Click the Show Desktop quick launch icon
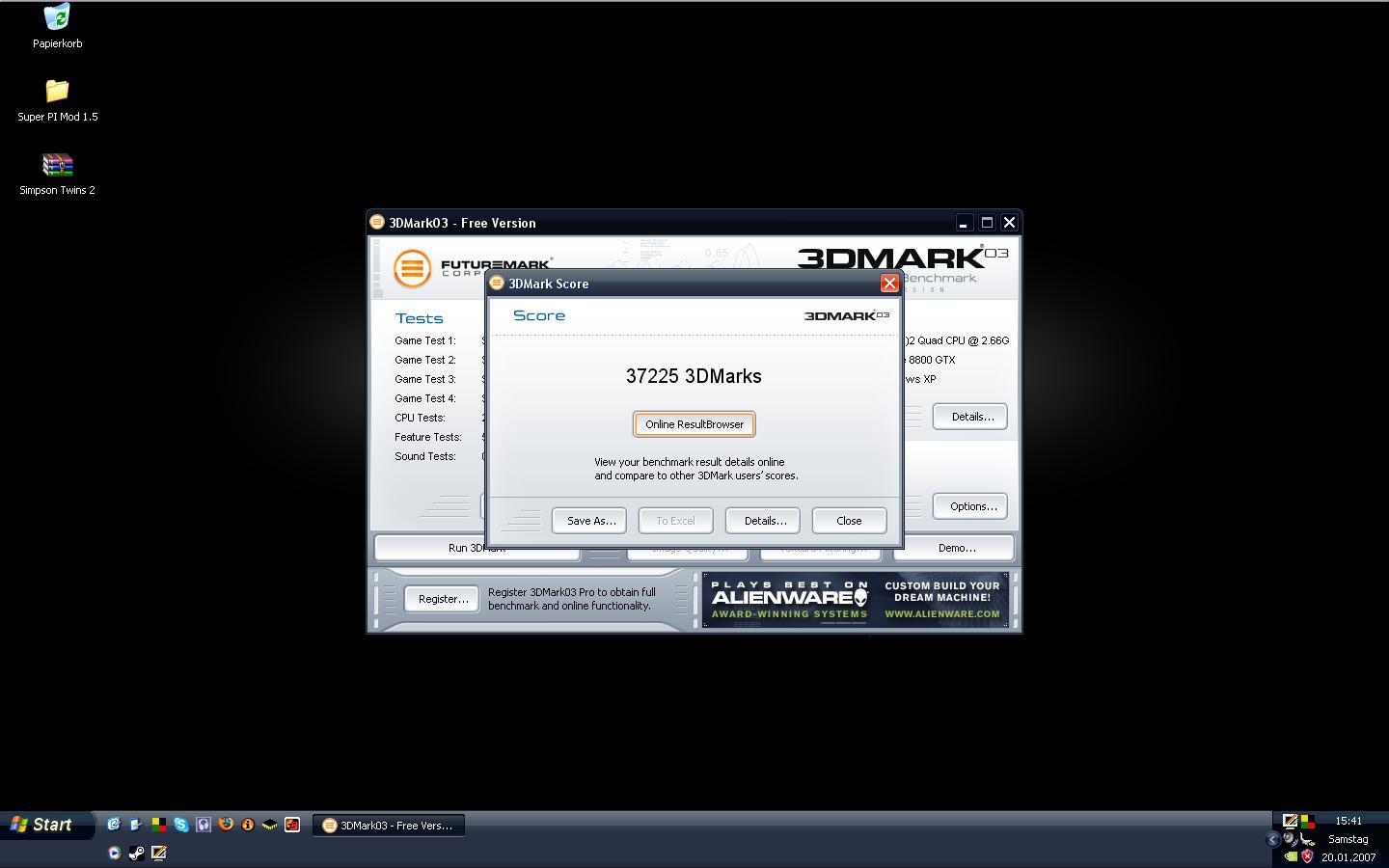 [136, 825]
